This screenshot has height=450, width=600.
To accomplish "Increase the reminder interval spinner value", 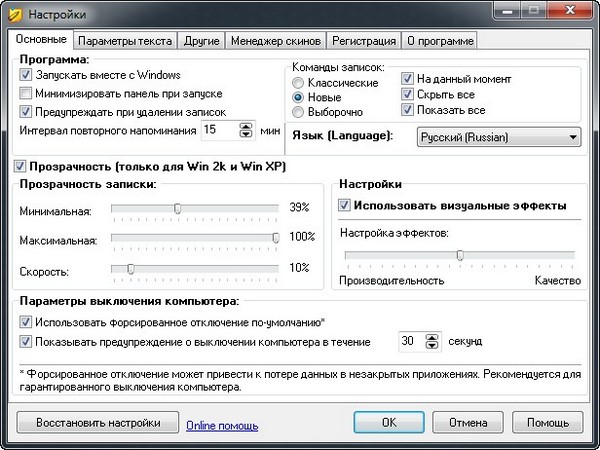I will tap(246, 126).
